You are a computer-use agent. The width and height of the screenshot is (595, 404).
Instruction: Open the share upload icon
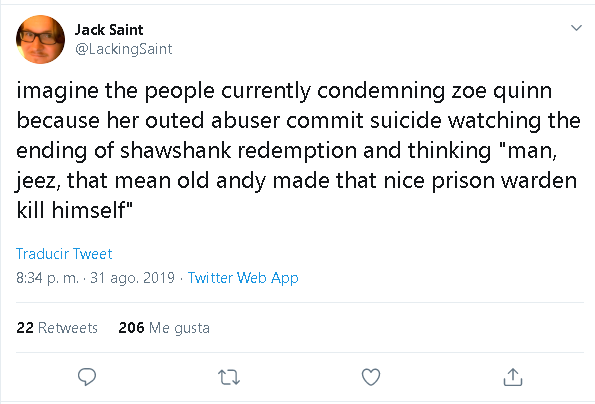[513, 377]
